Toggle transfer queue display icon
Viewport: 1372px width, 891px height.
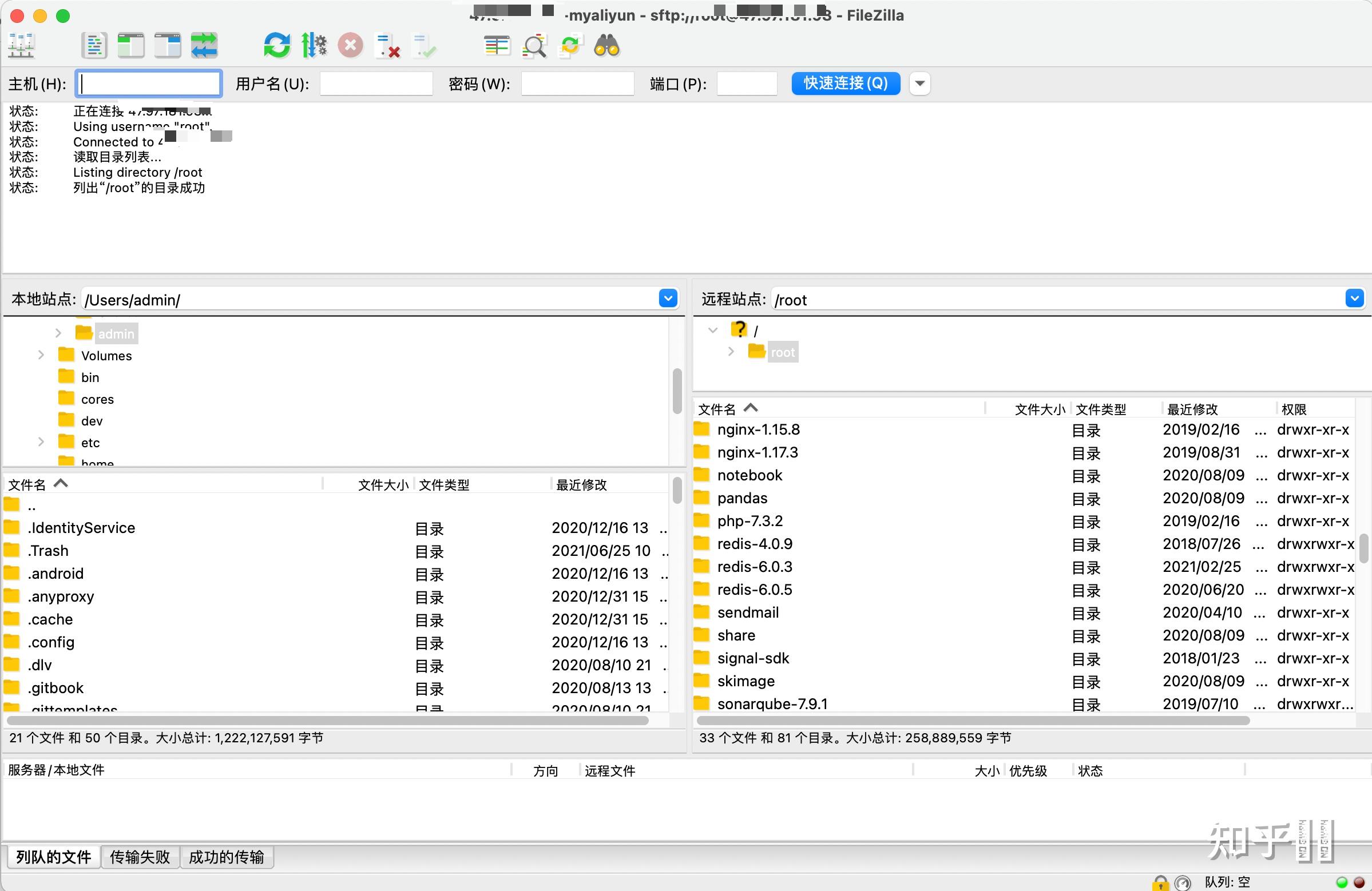[x=204, y=46]
